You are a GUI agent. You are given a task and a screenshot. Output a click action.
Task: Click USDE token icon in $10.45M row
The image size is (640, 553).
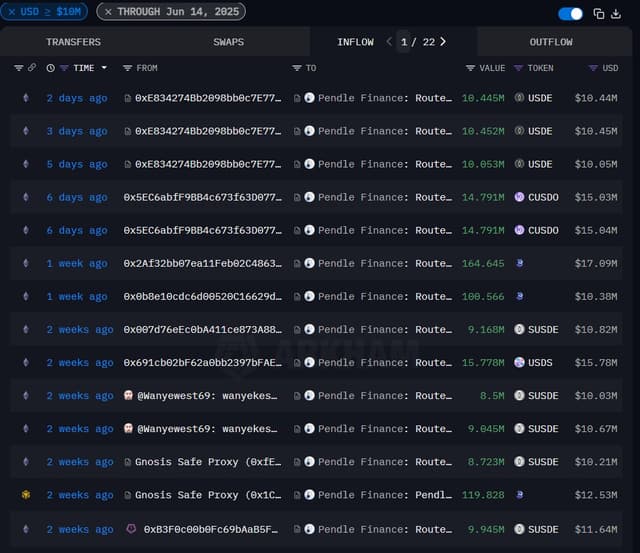coord(519,131)
